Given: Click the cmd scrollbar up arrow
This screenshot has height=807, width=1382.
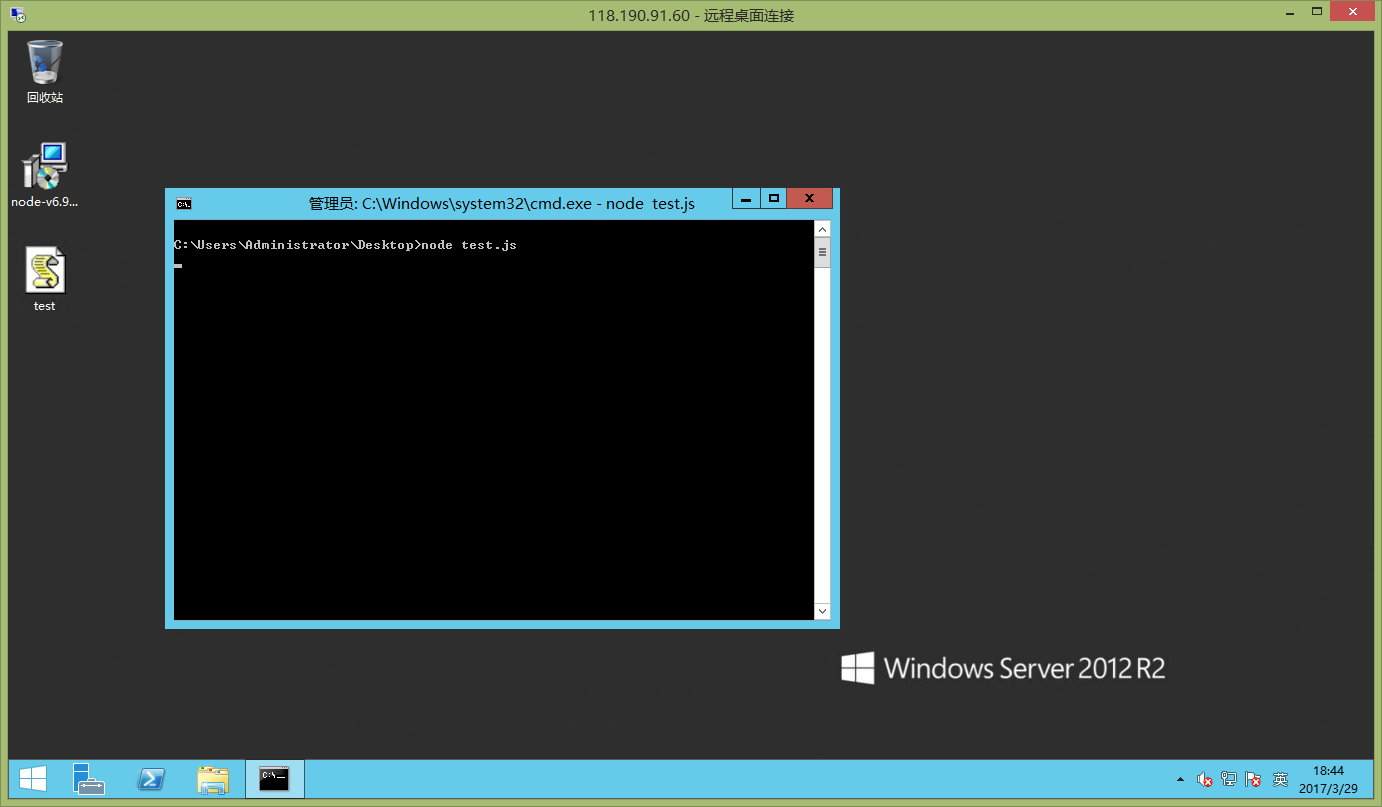Looking at the screenshot, I should coord(823,229).
